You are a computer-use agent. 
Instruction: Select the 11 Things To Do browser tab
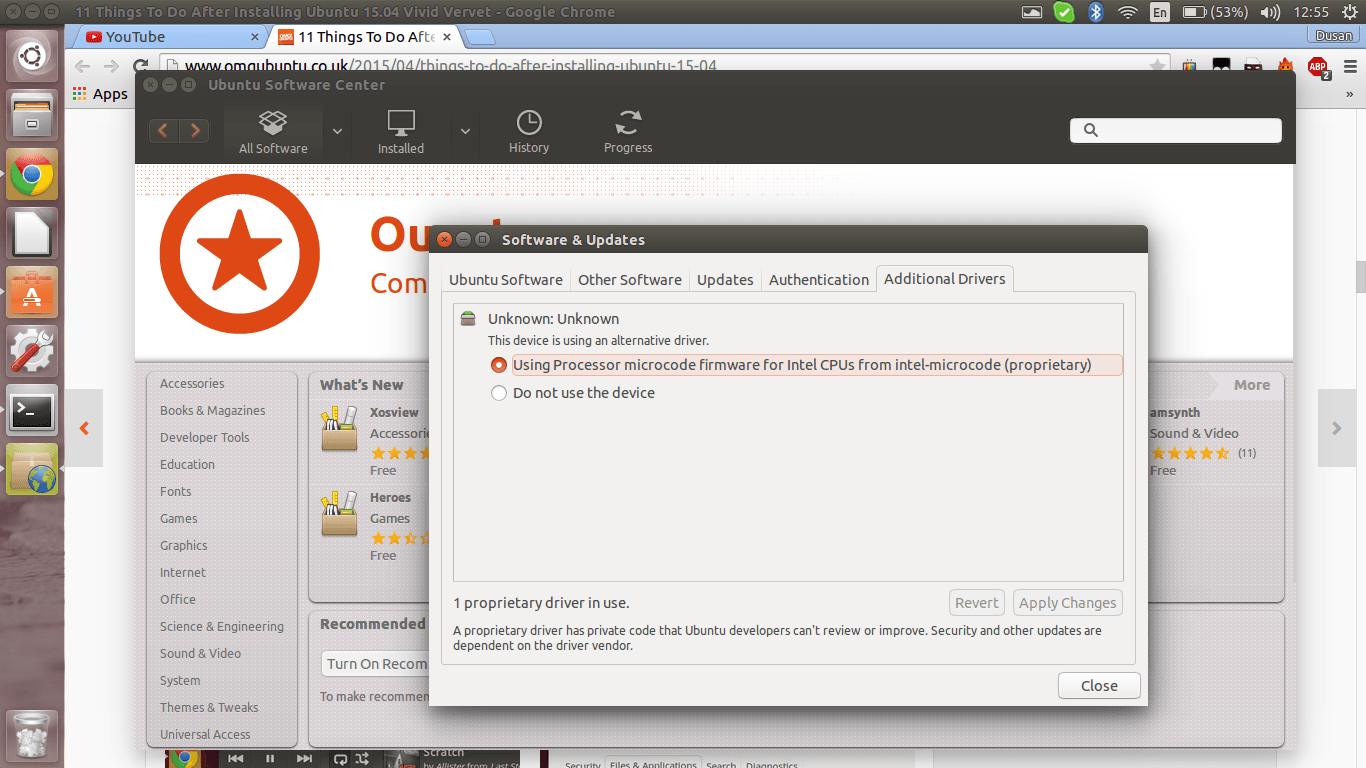tap(362, 37)
